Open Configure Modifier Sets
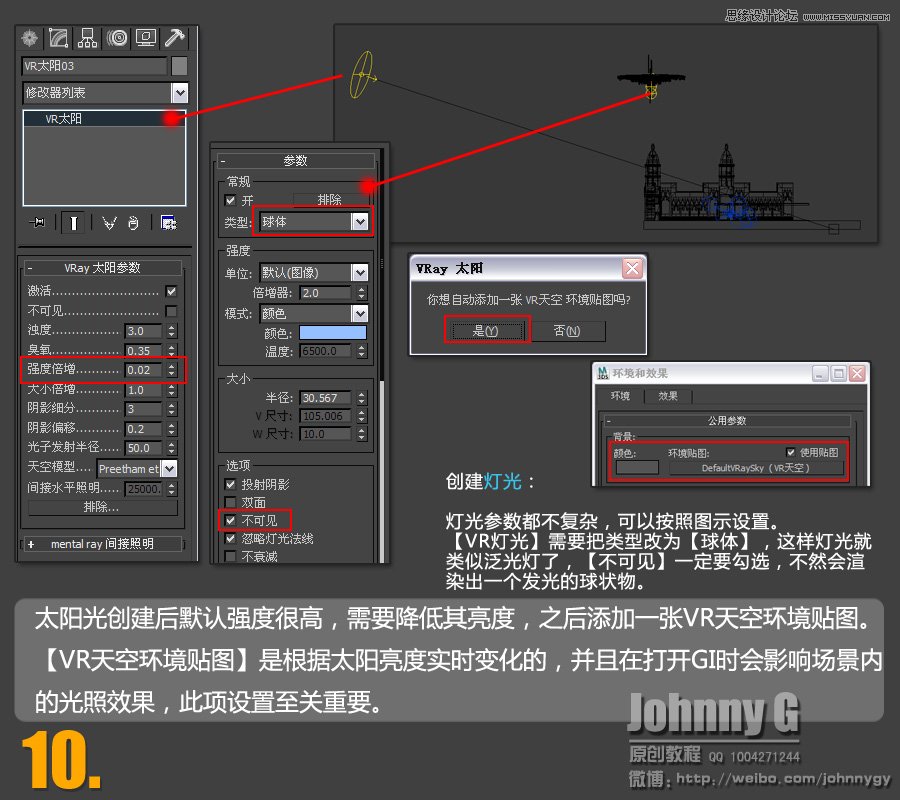Image resolution: width=900 pixels, height=800 pixels. coord(168,222)
